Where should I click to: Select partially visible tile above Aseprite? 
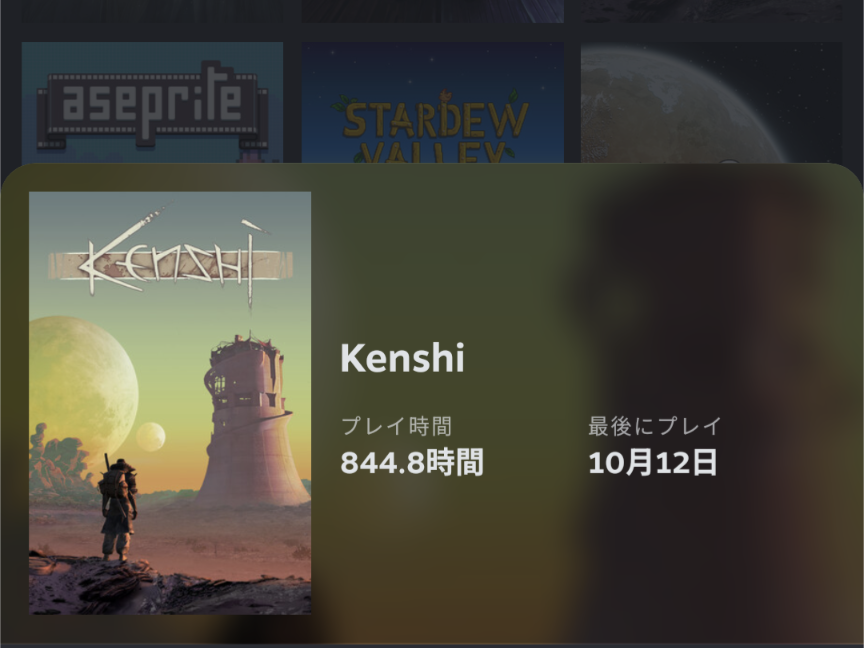coord(152,11)
